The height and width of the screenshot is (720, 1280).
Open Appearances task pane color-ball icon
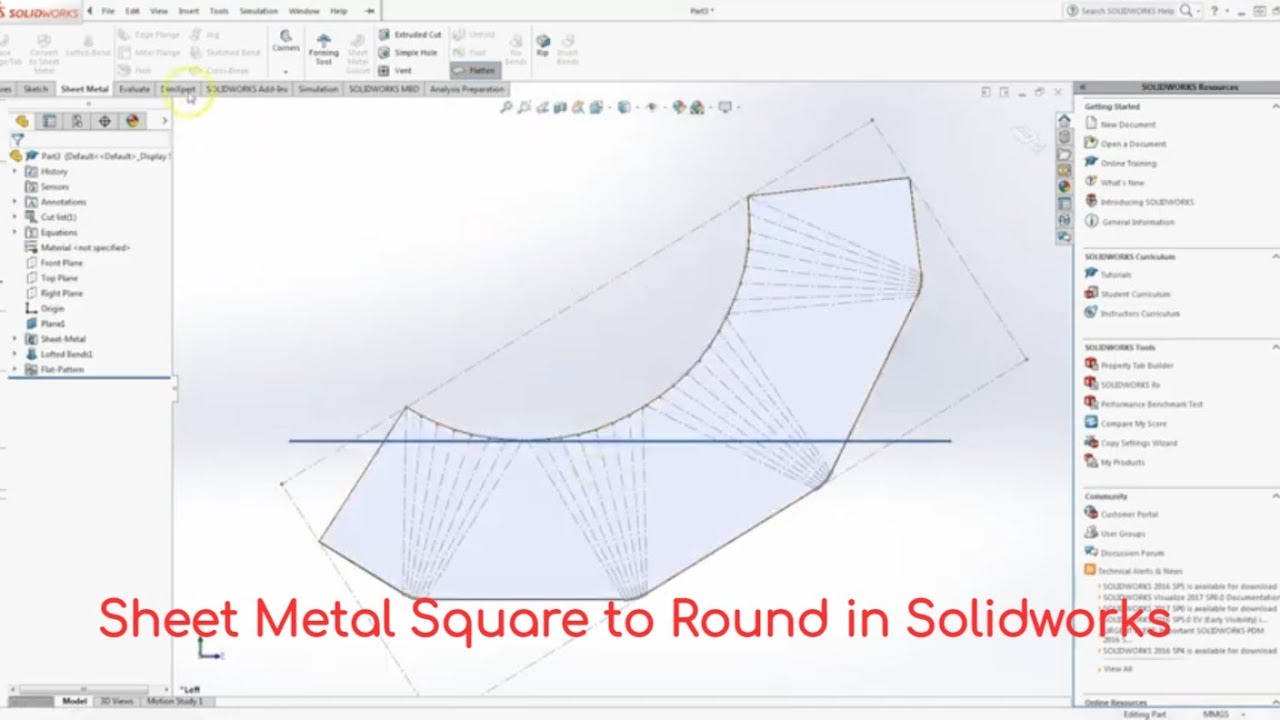click(1064, 185)
